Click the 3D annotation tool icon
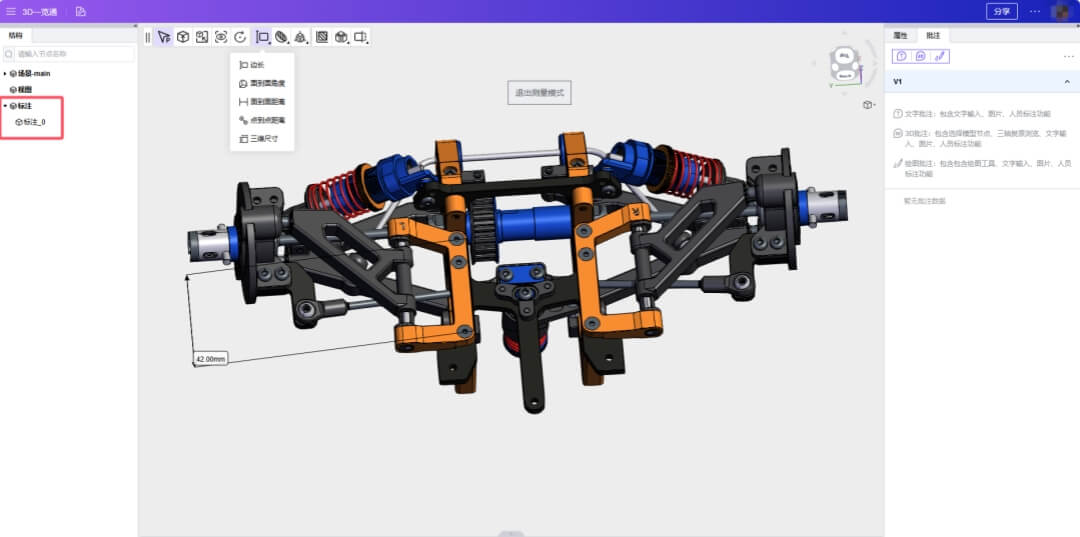The height and width of the screenshot is (537, 1080). 920,56
